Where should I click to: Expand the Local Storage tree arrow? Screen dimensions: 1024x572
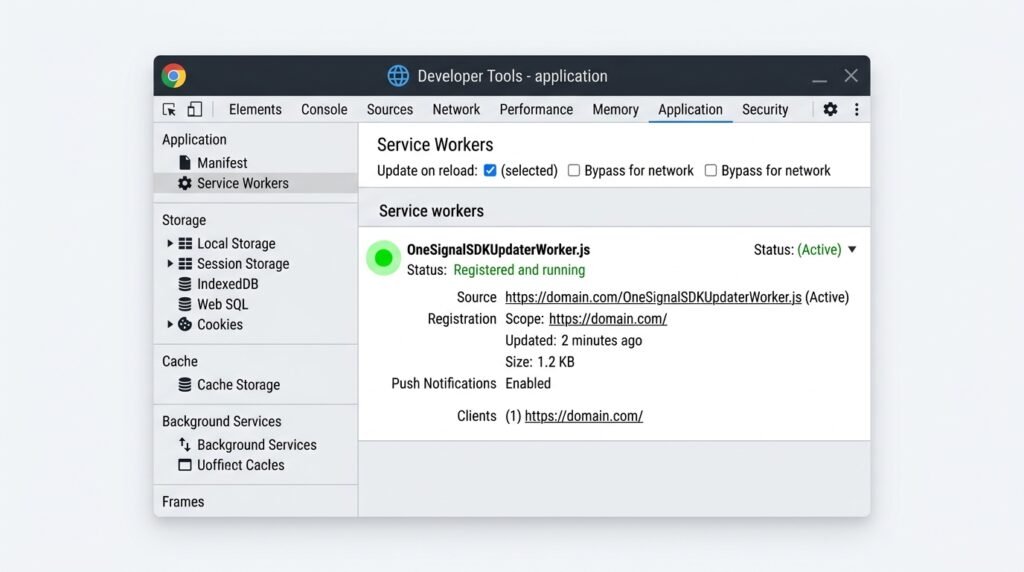170,244
